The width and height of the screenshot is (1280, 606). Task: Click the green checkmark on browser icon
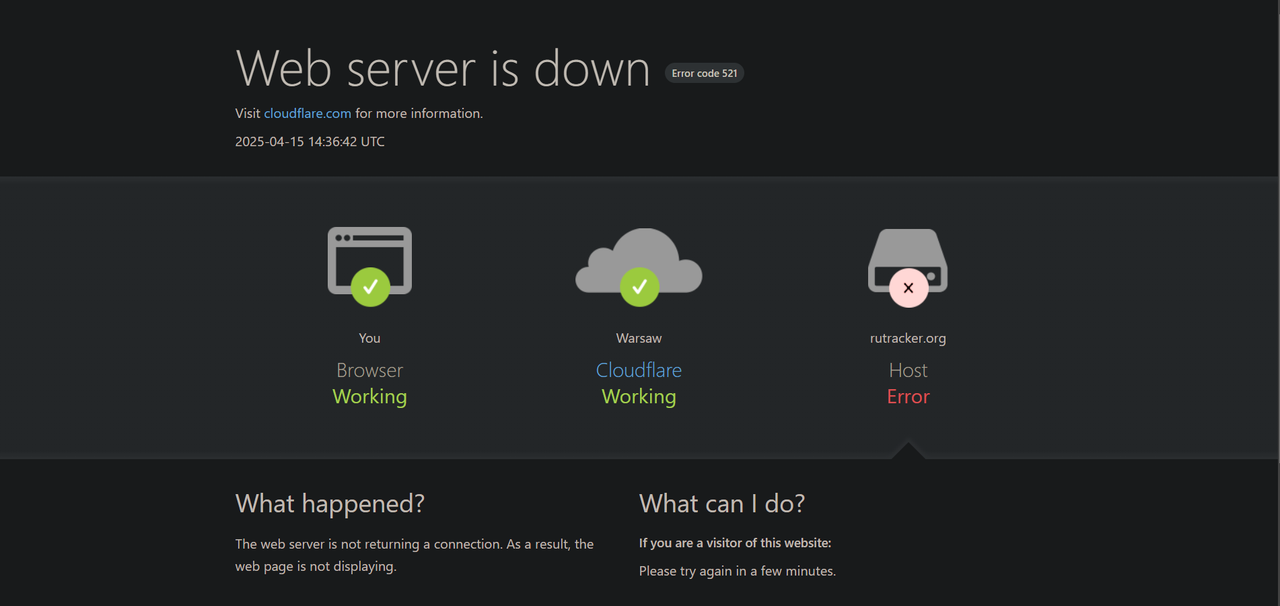click(x=370, y=287)
